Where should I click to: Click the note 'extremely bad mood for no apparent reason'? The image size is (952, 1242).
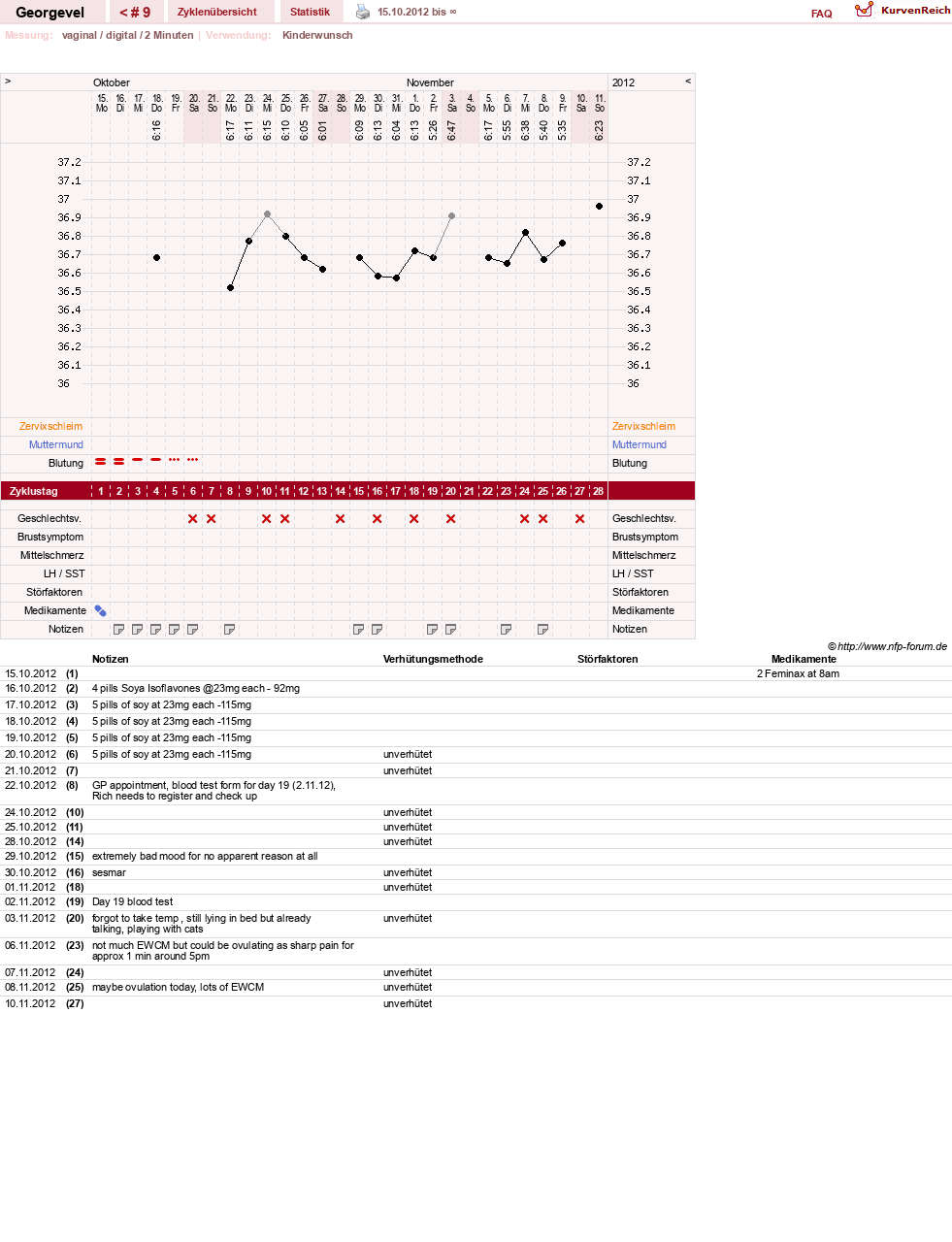click(205, 856)
